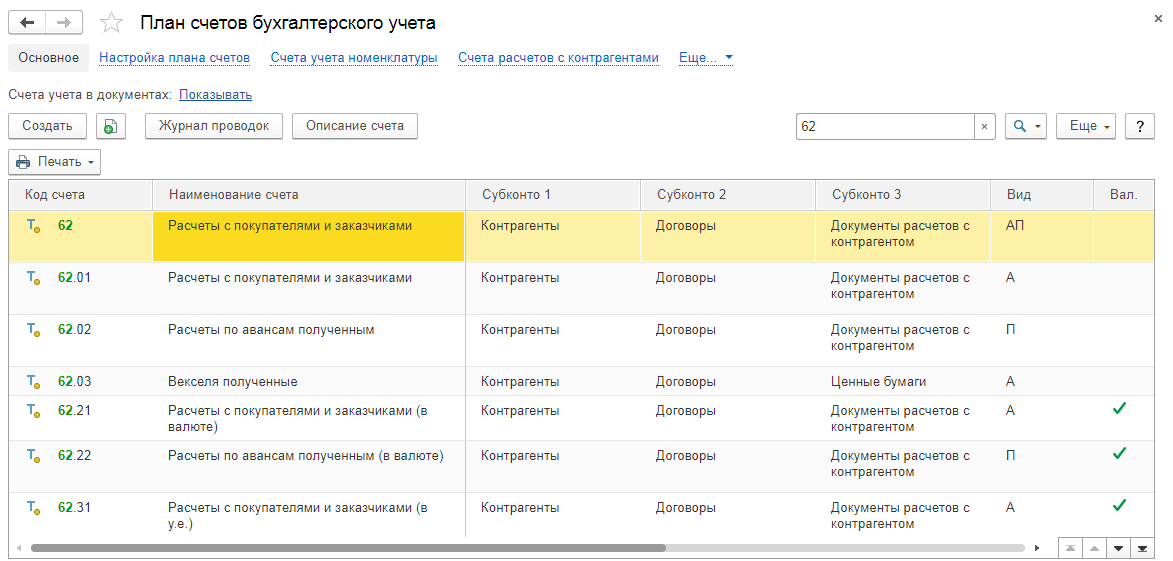Open help with the question mark button

click(1140, 126)
